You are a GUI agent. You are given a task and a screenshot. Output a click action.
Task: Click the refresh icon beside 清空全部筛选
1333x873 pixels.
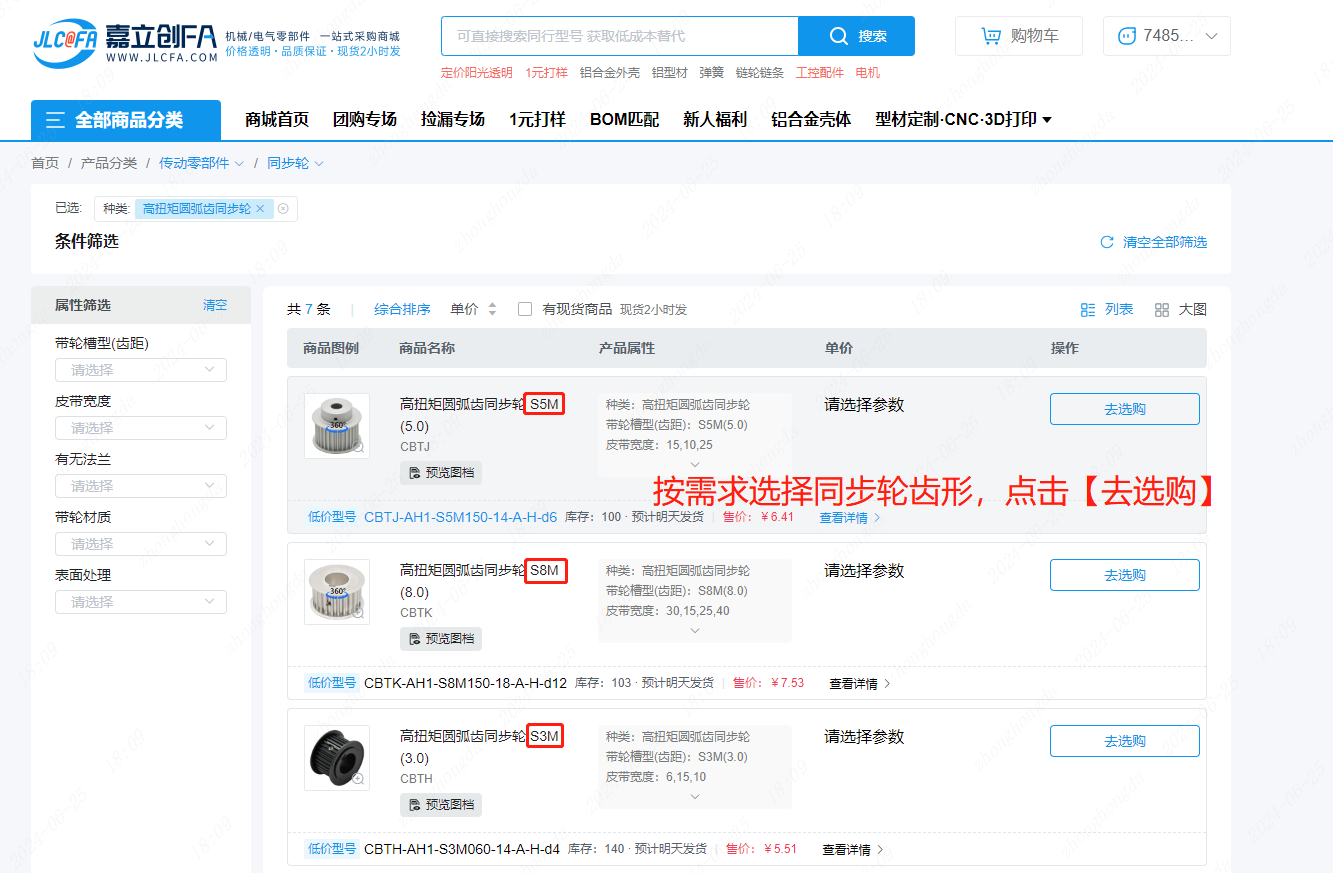pyautogui.click(x=1107, y=242)
